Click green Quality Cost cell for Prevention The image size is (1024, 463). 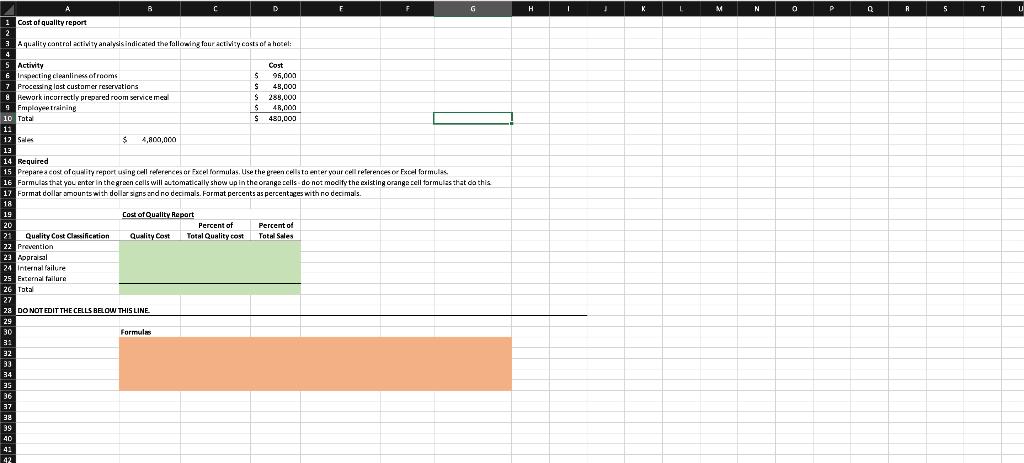click(150, 246)
